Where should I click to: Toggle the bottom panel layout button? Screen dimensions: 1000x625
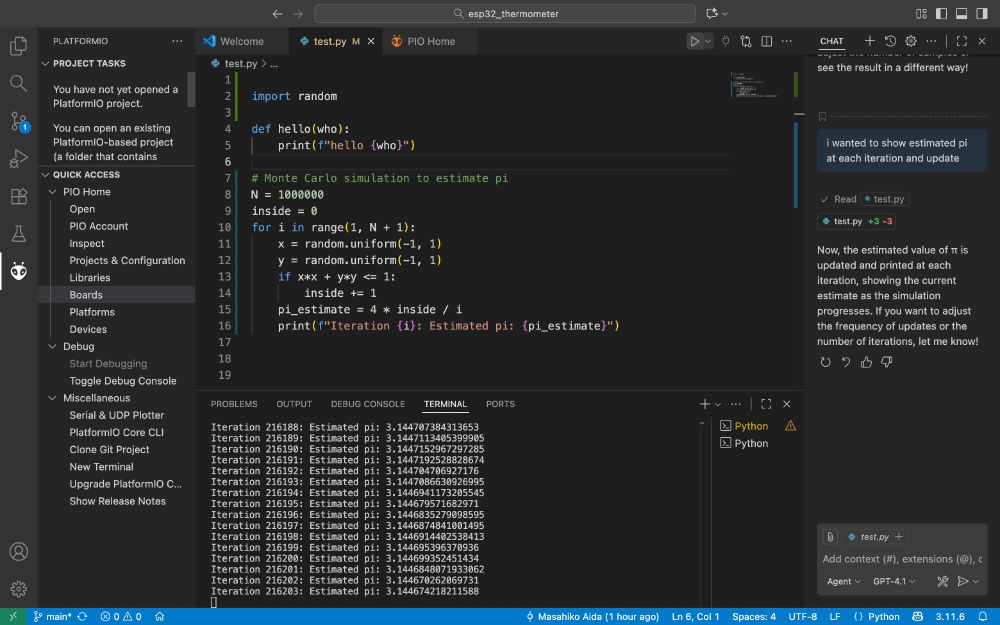coord(960,14)
